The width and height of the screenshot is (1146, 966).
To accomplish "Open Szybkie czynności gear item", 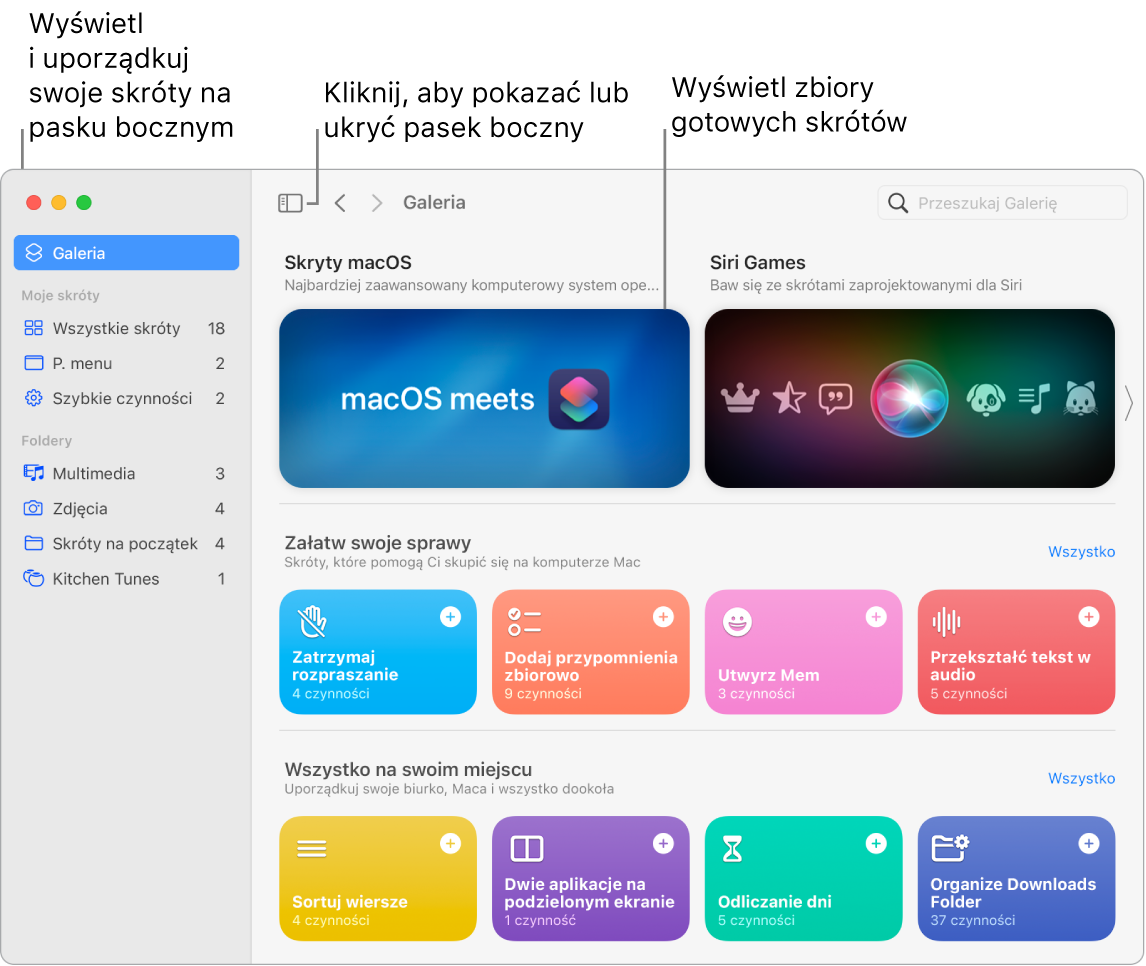I will pyautogui.click(x=122, y=398).
